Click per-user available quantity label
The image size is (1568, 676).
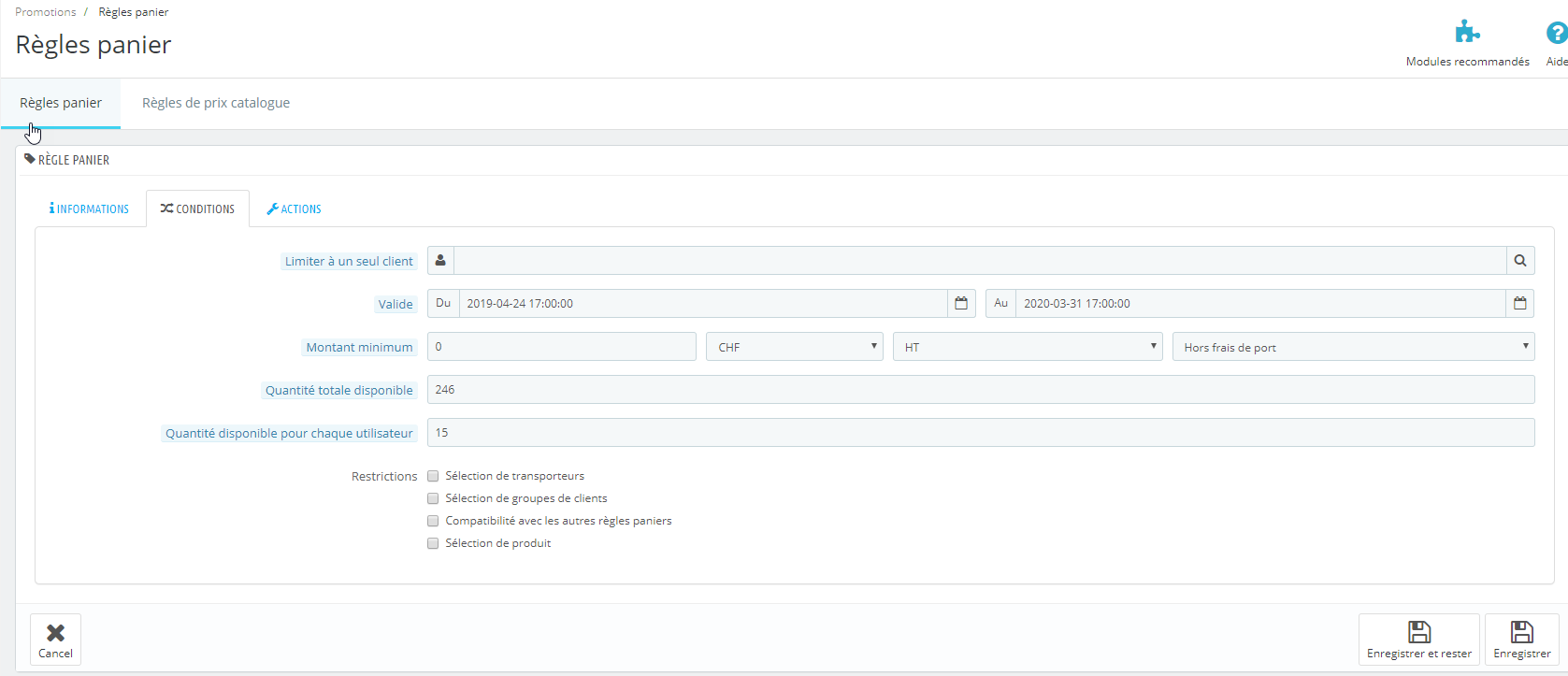tap(289, 433)
